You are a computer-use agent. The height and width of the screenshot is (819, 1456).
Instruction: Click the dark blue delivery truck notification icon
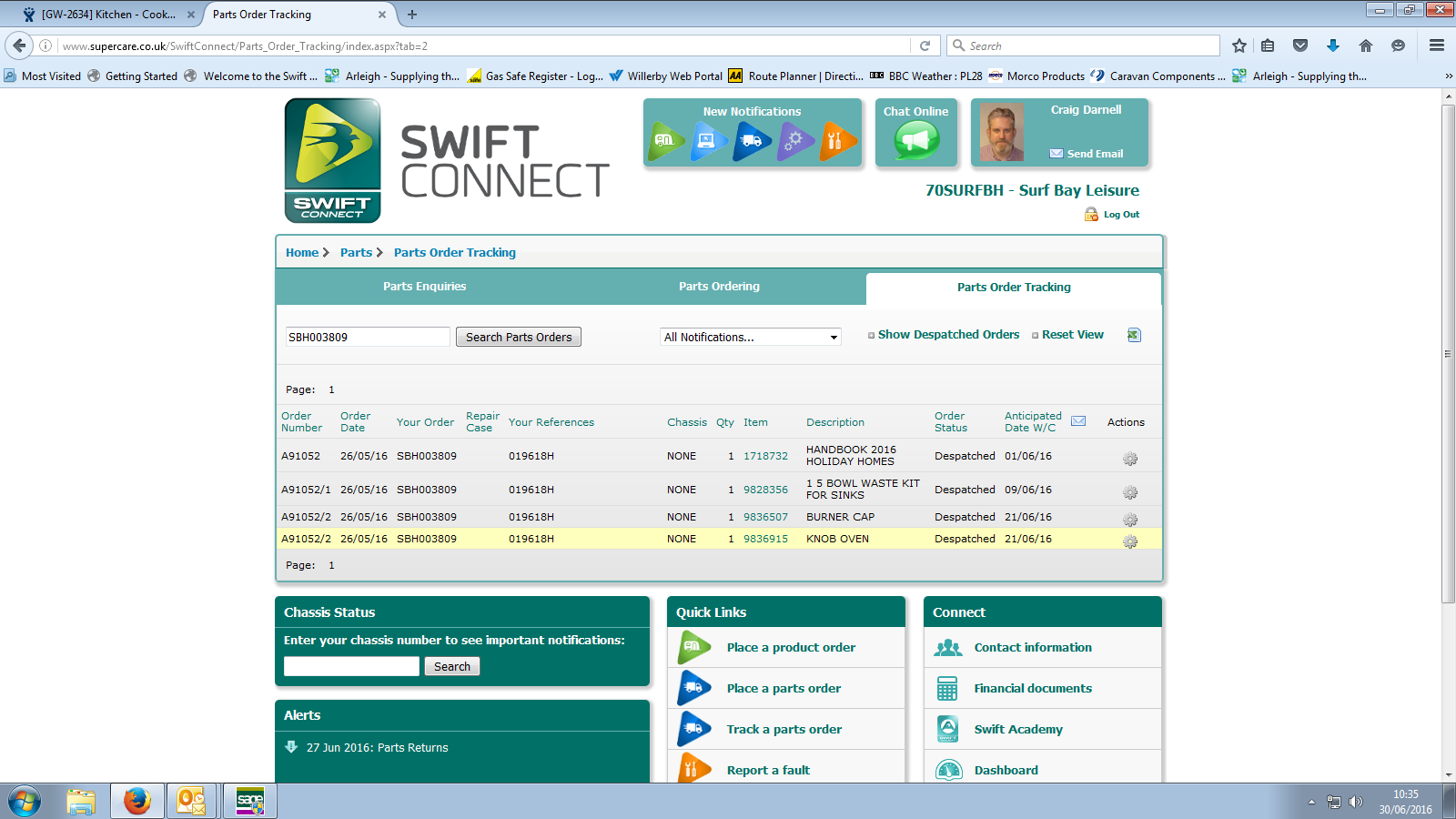point(751,141)
